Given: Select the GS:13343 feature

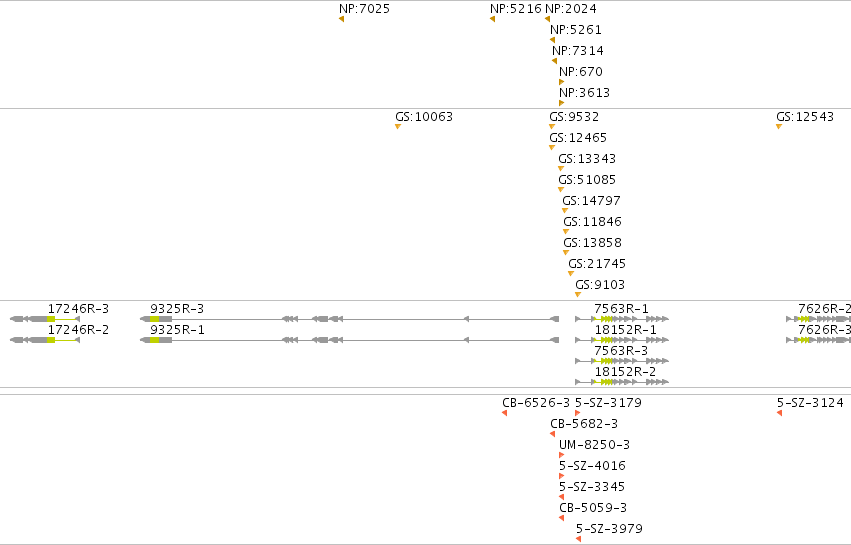Looking at the screenshot, I should click(587, 159).
